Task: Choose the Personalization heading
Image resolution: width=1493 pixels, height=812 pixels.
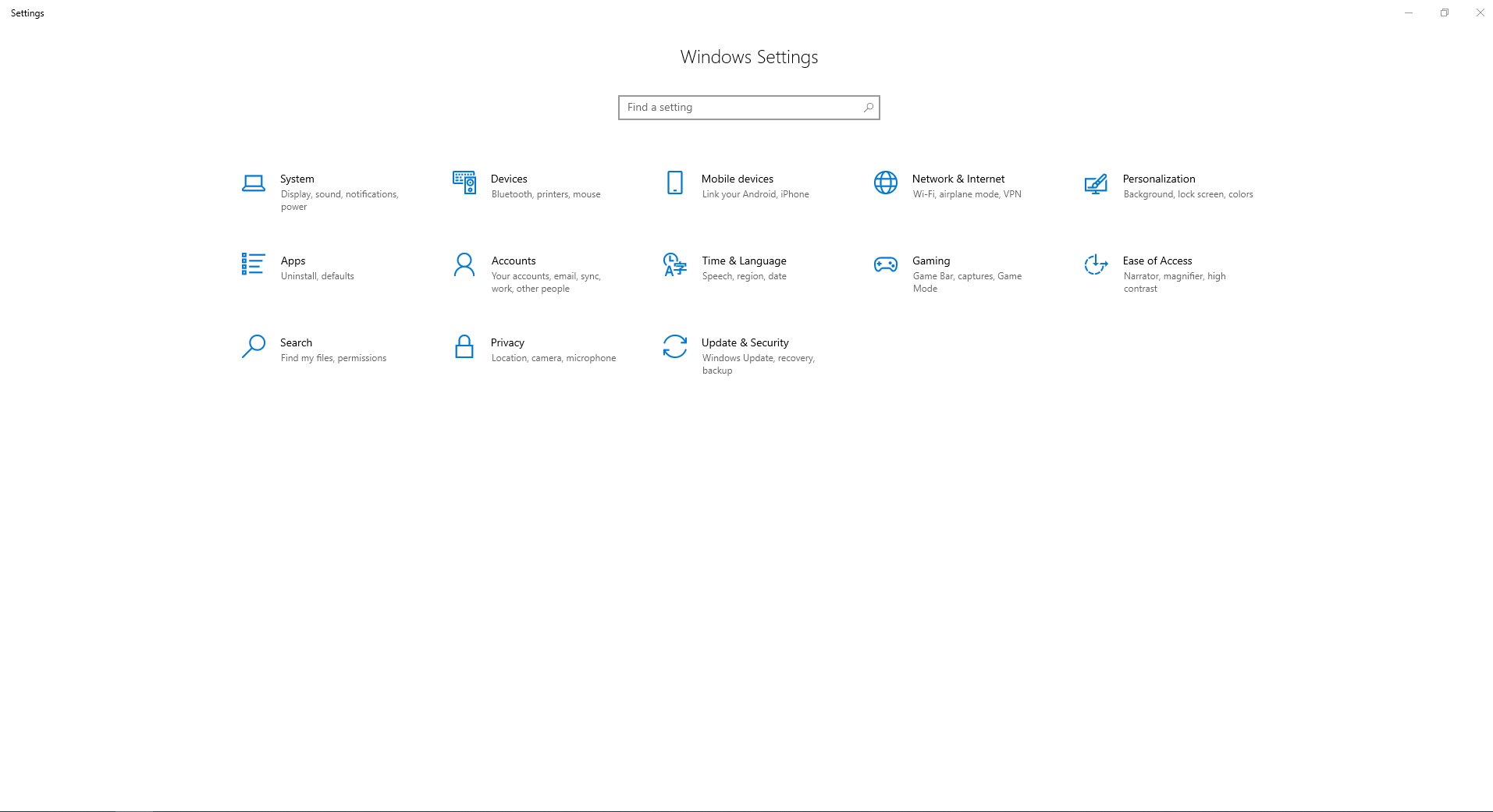Action: [1159, 179]
